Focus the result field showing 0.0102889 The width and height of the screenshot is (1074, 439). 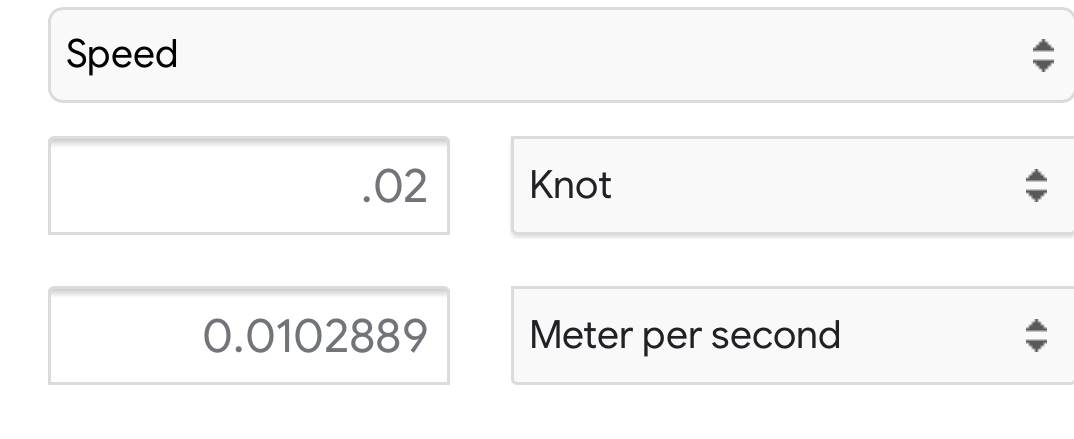(x=249, y=336)
